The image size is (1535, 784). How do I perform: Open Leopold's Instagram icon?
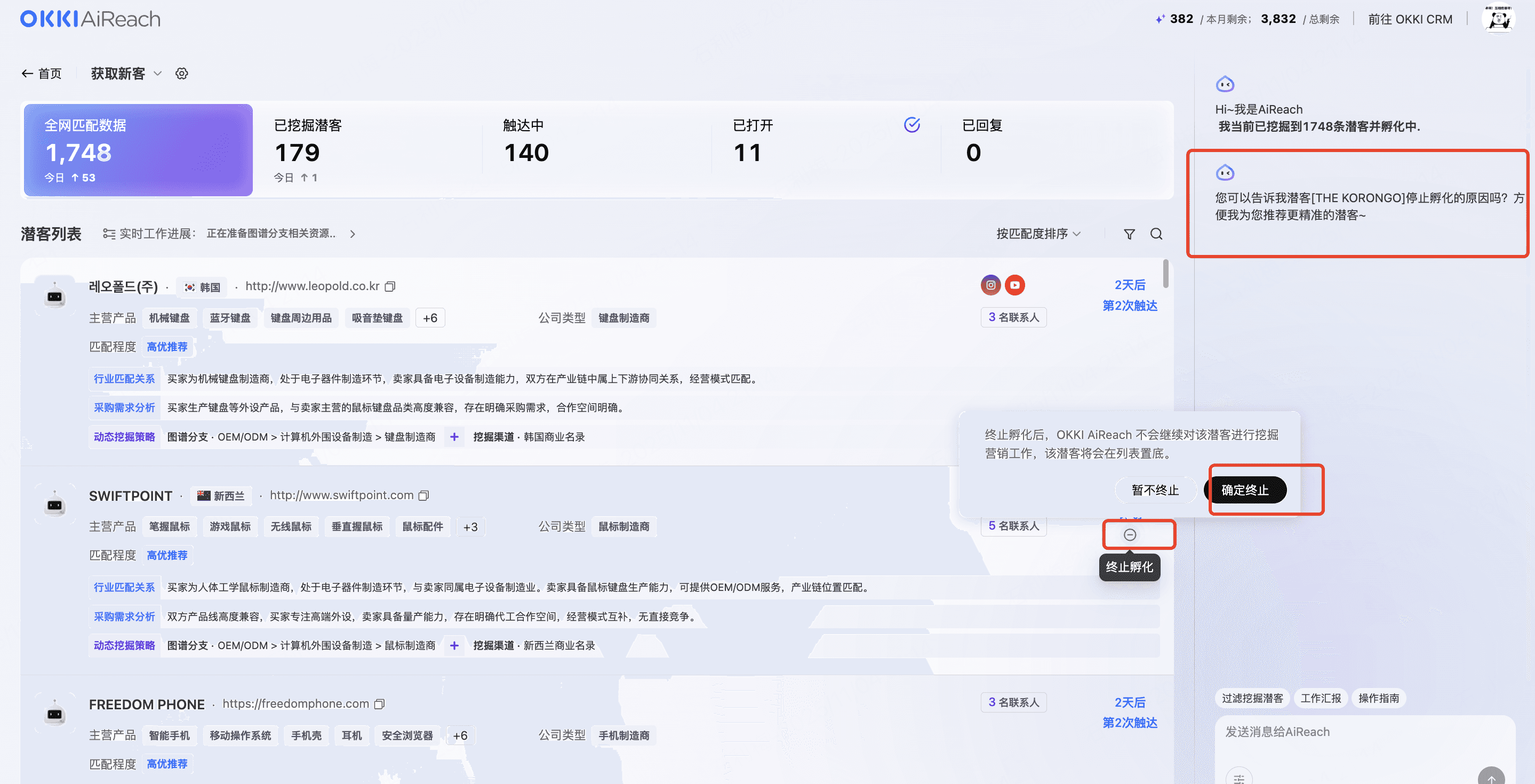pos(990,285)
